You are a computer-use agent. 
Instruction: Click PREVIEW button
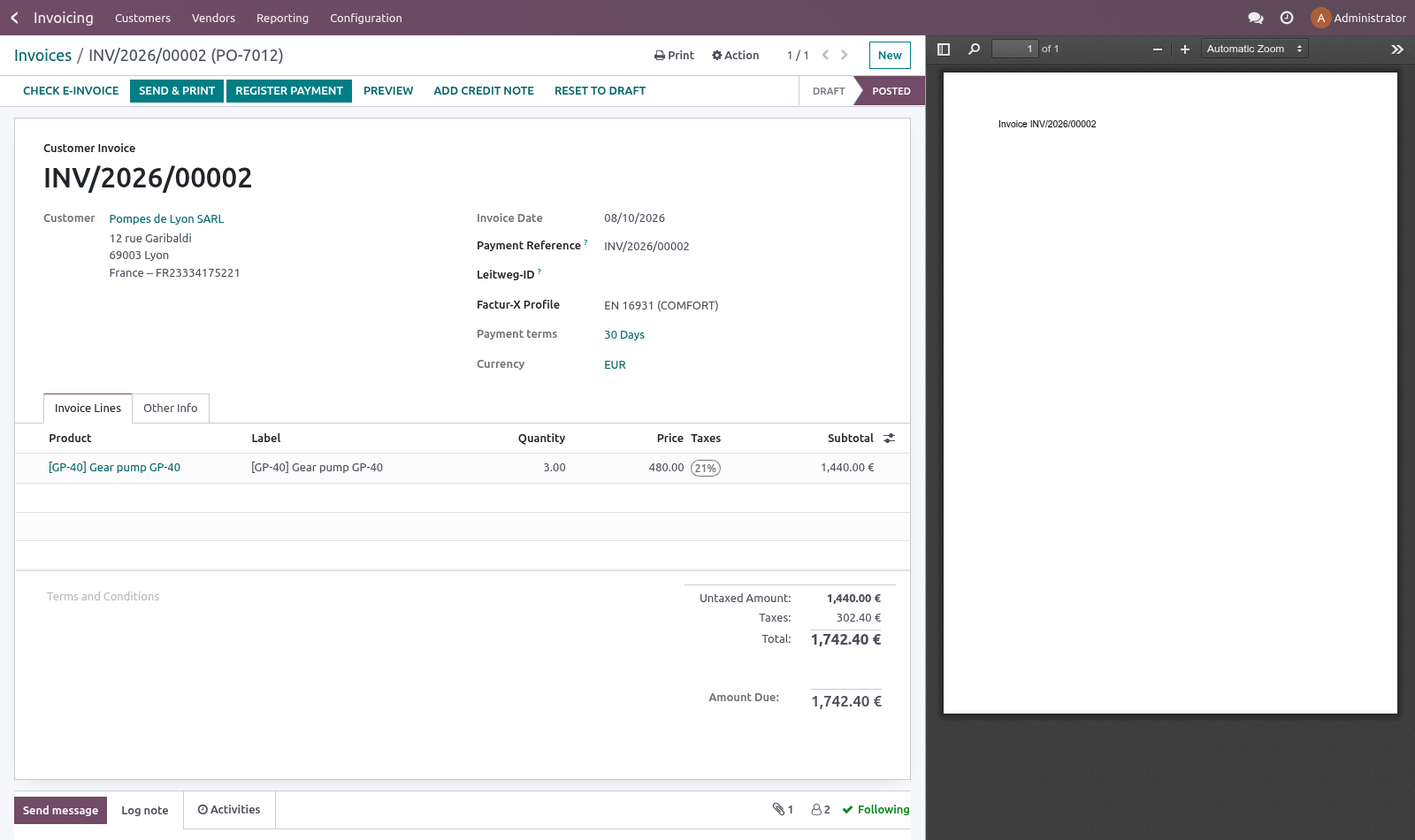pyautogui.click(x=388, y=91)
